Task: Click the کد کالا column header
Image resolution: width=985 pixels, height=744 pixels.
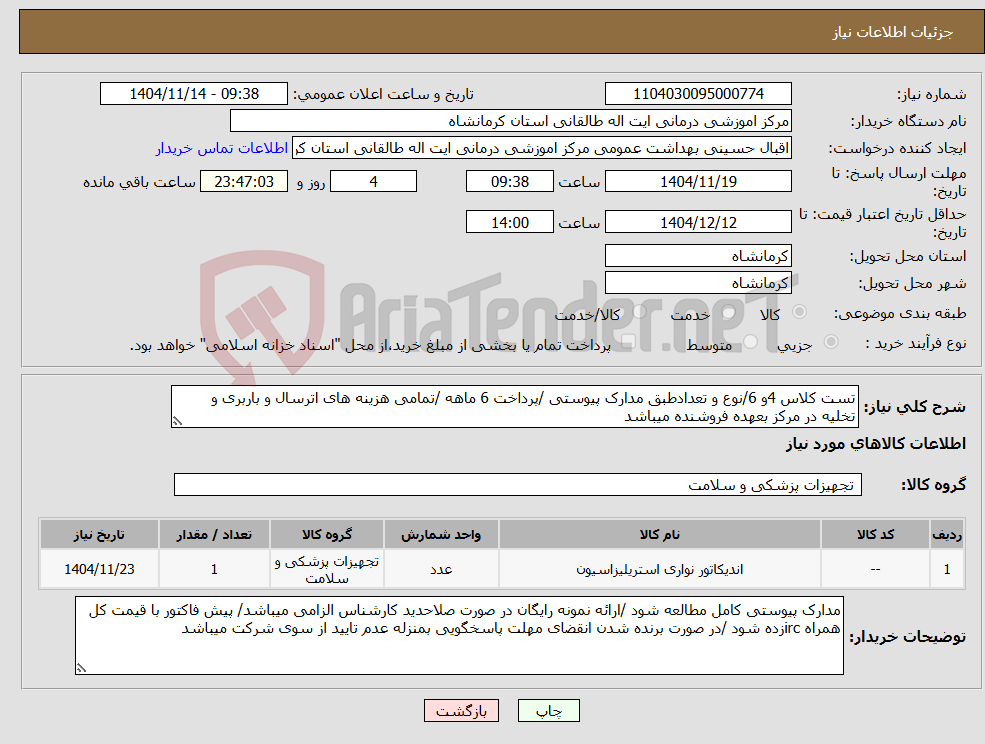Action: click(875, 535)
